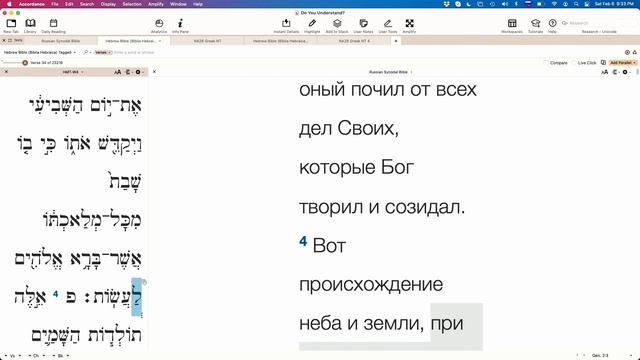Open the HMT-W4 pane module dropdown
This screenshot has height=360, width=640.
coord(73,72)
